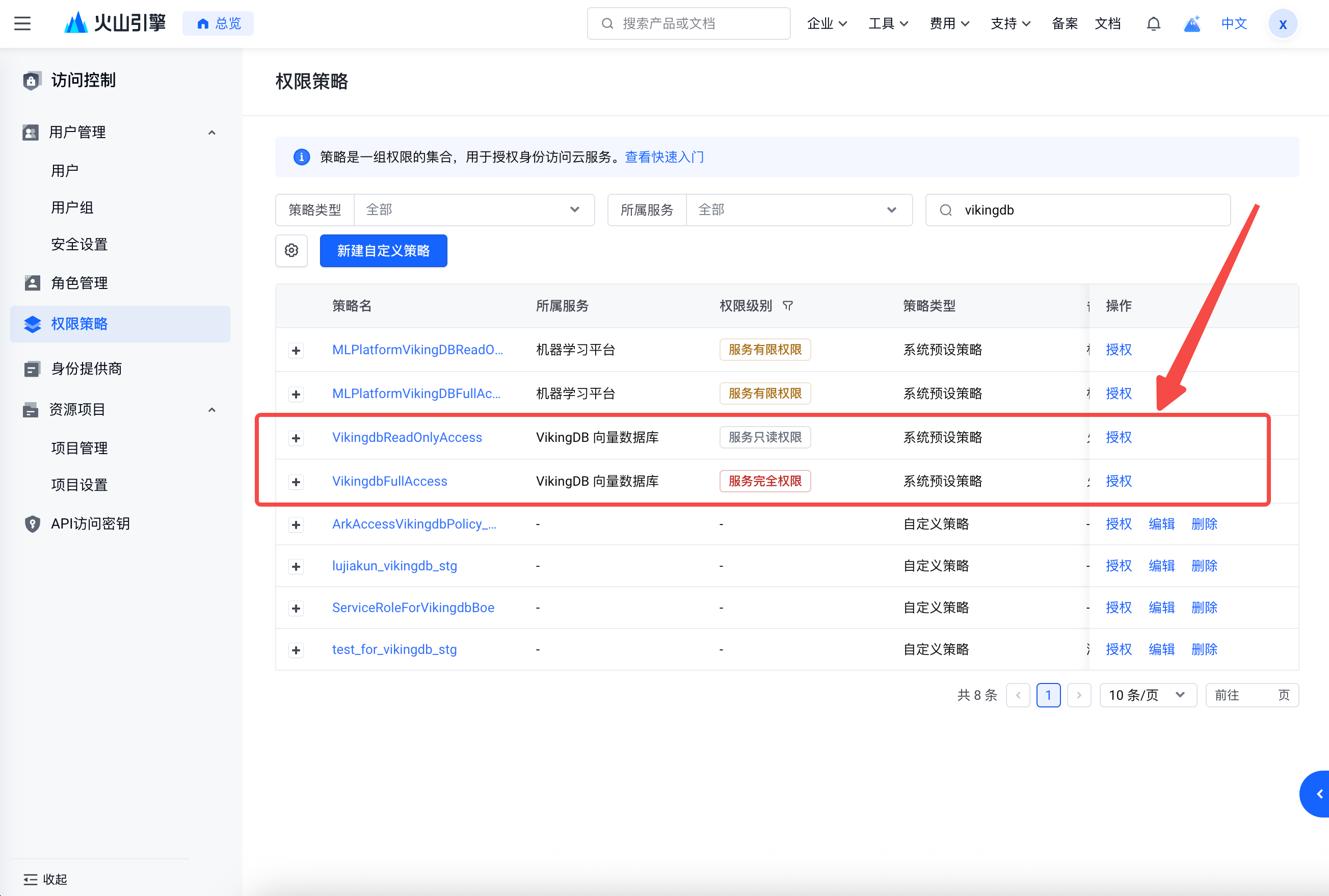The image size is (1329, 896).
Task: Click the 访问控制 shield icon
Action: (32, 81)
